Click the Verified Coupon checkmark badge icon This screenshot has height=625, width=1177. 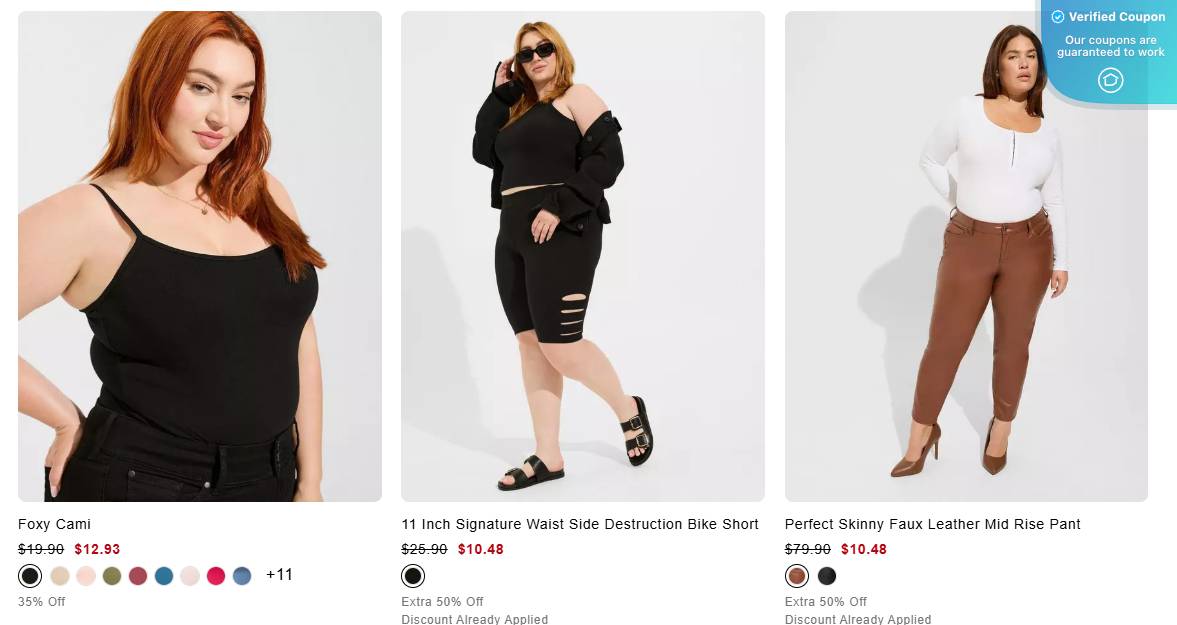[x=1057, y=17]
